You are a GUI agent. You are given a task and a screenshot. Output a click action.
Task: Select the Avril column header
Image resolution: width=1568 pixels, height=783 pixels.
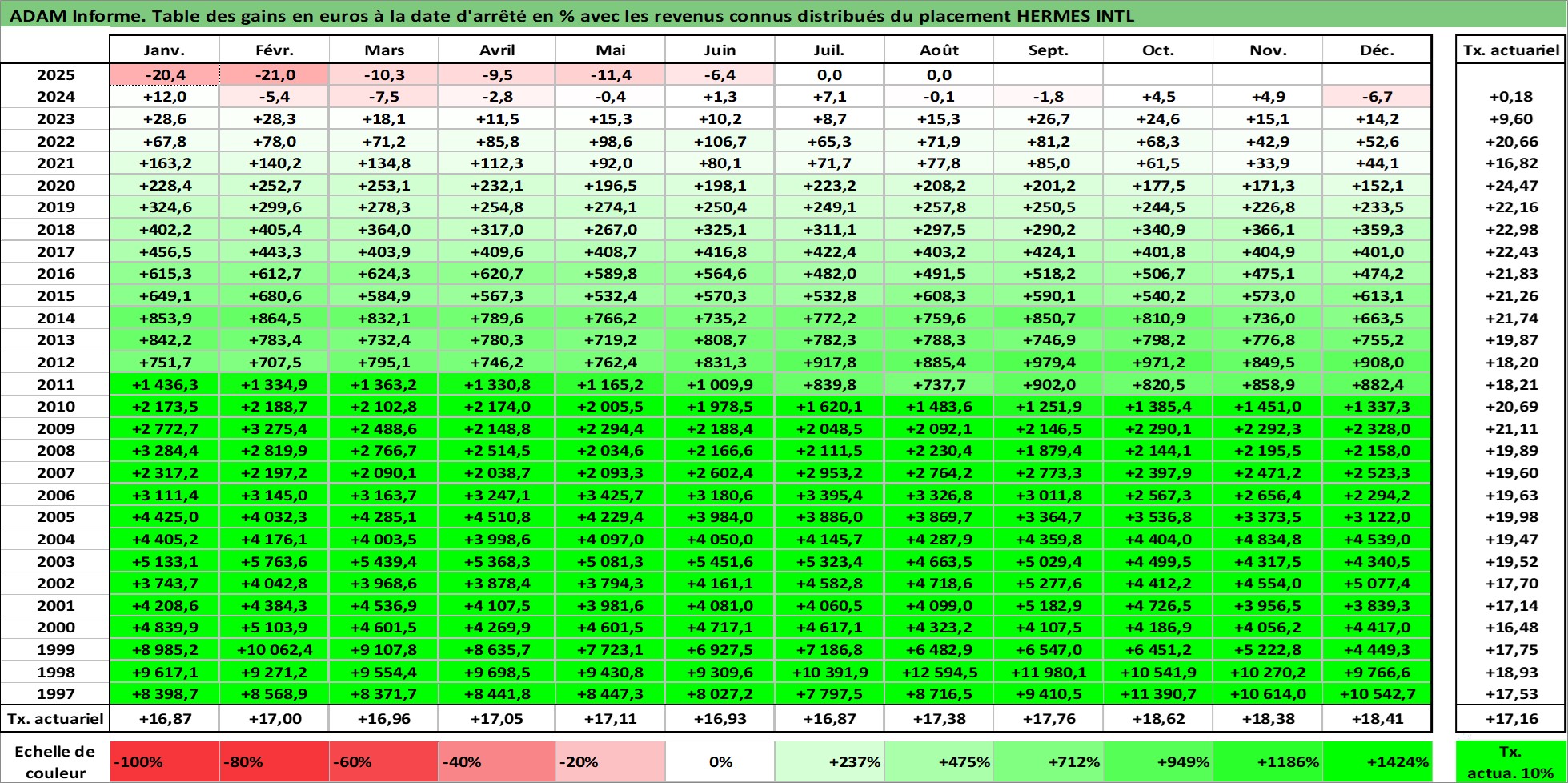[x=497, y=50]
